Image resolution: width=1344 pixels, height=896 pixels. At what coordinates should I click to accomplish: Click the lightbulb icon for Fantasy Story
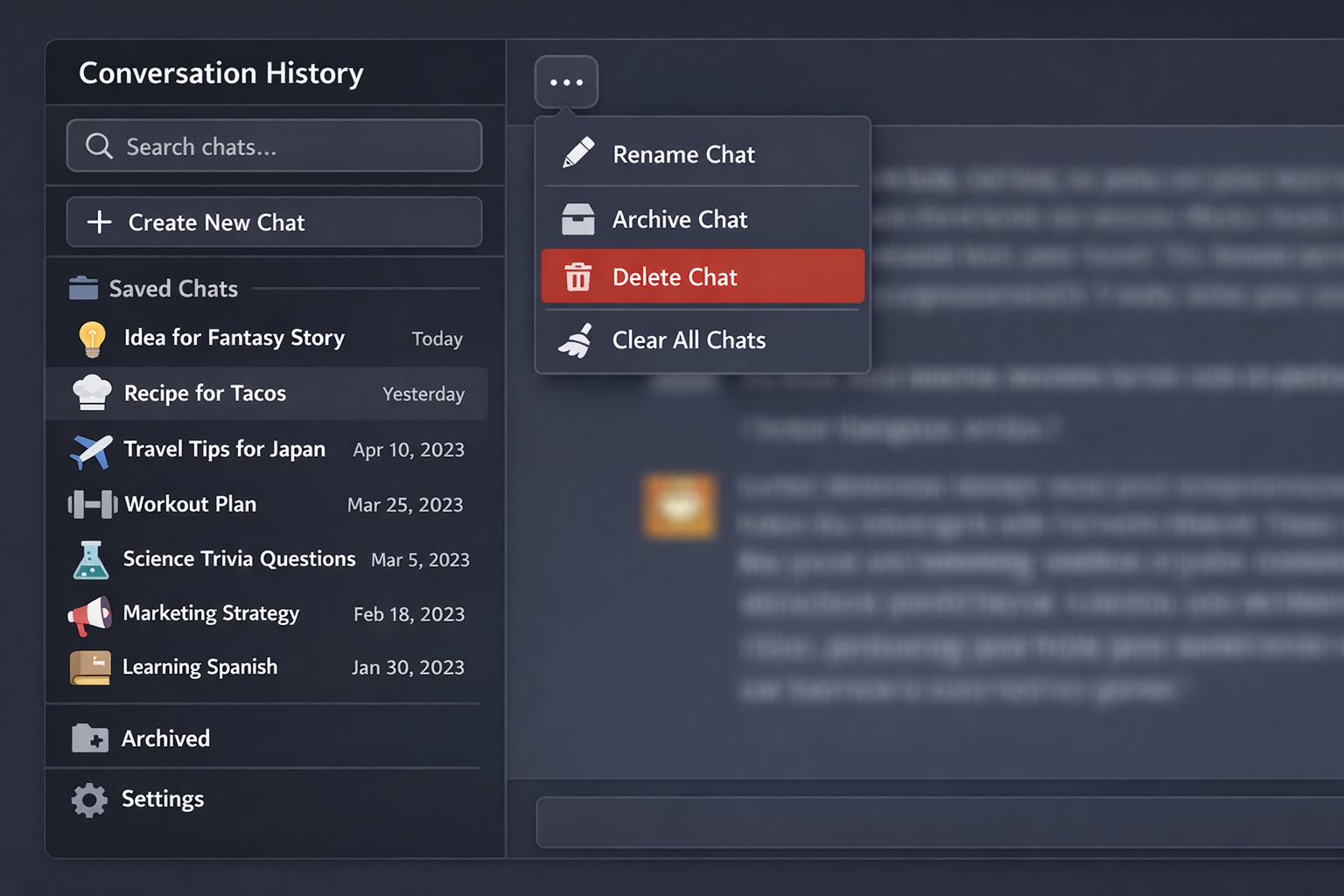(92, 339)
